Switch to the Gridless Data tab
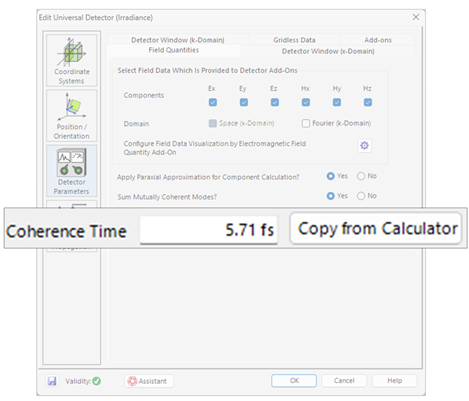469x401 pixels. 294,40
